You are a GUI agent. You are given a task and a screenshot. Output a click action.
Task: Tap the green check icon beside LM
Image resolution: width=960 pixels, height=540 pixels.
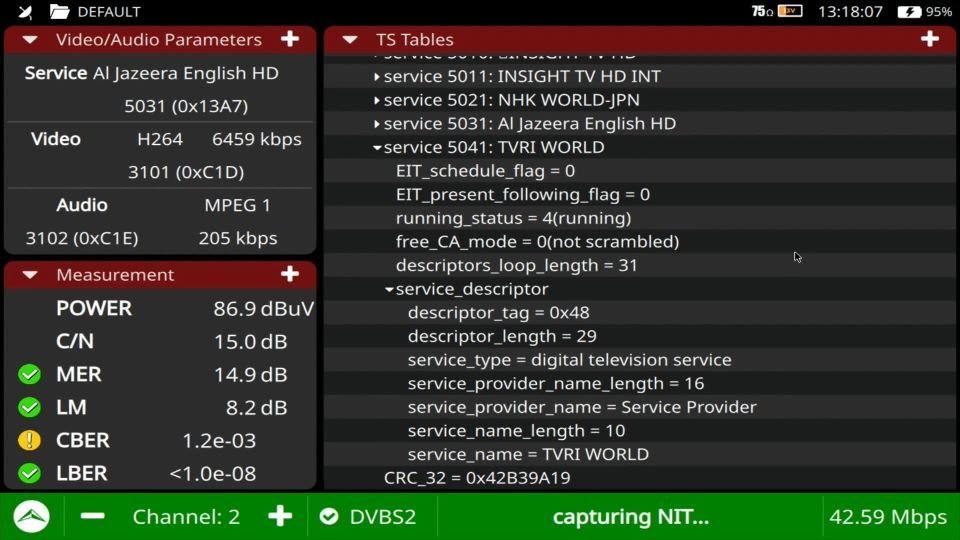point(29,407)
